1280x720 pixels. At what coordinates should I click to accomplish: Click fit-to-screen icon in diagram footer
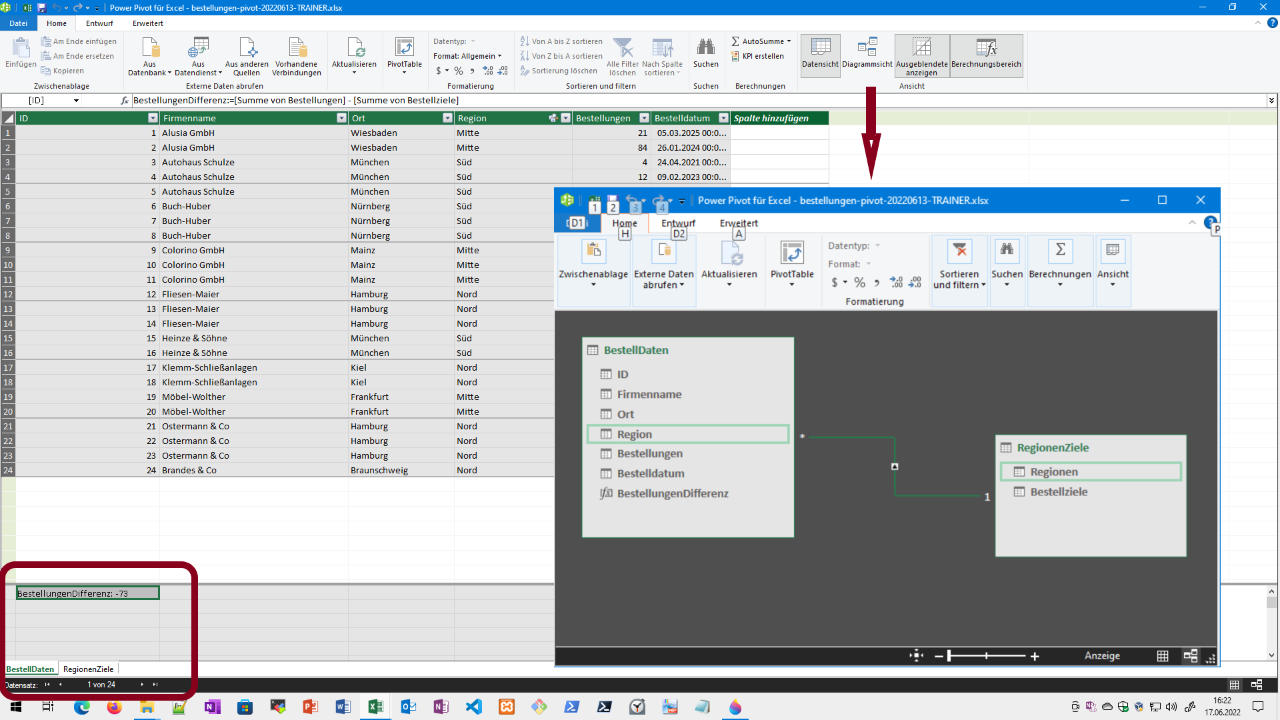pyautogui.click(x=916, y=656)
